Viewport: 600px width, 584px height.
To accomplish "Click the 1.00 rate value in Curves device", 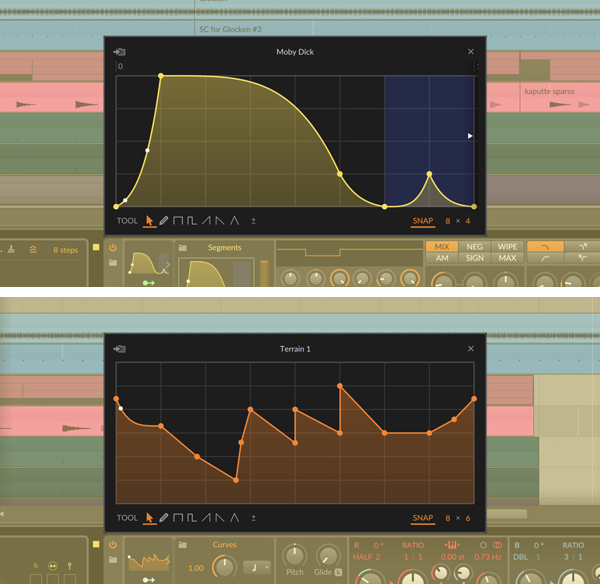I will 196,568.
